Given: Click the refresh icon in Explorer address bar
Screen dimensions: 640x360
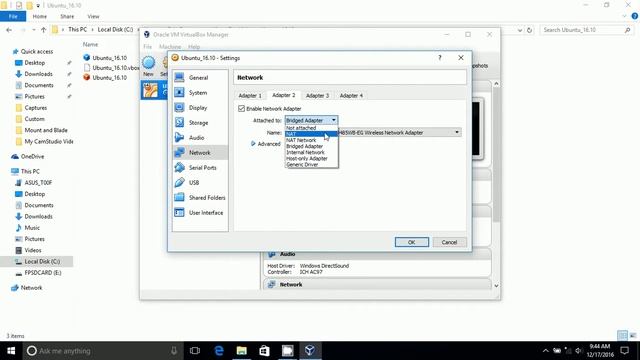Looking at the screenshot, I should [529, 30].
